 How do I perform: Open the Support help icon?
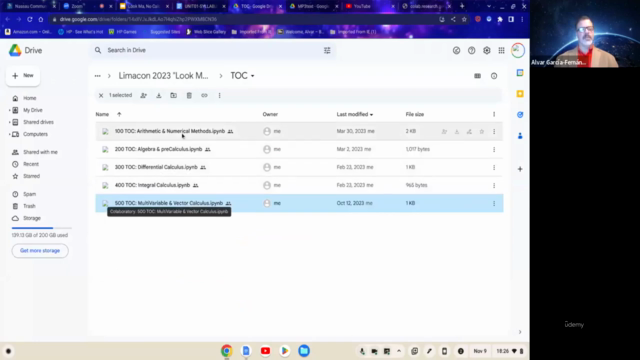click(x=471, y=51)
